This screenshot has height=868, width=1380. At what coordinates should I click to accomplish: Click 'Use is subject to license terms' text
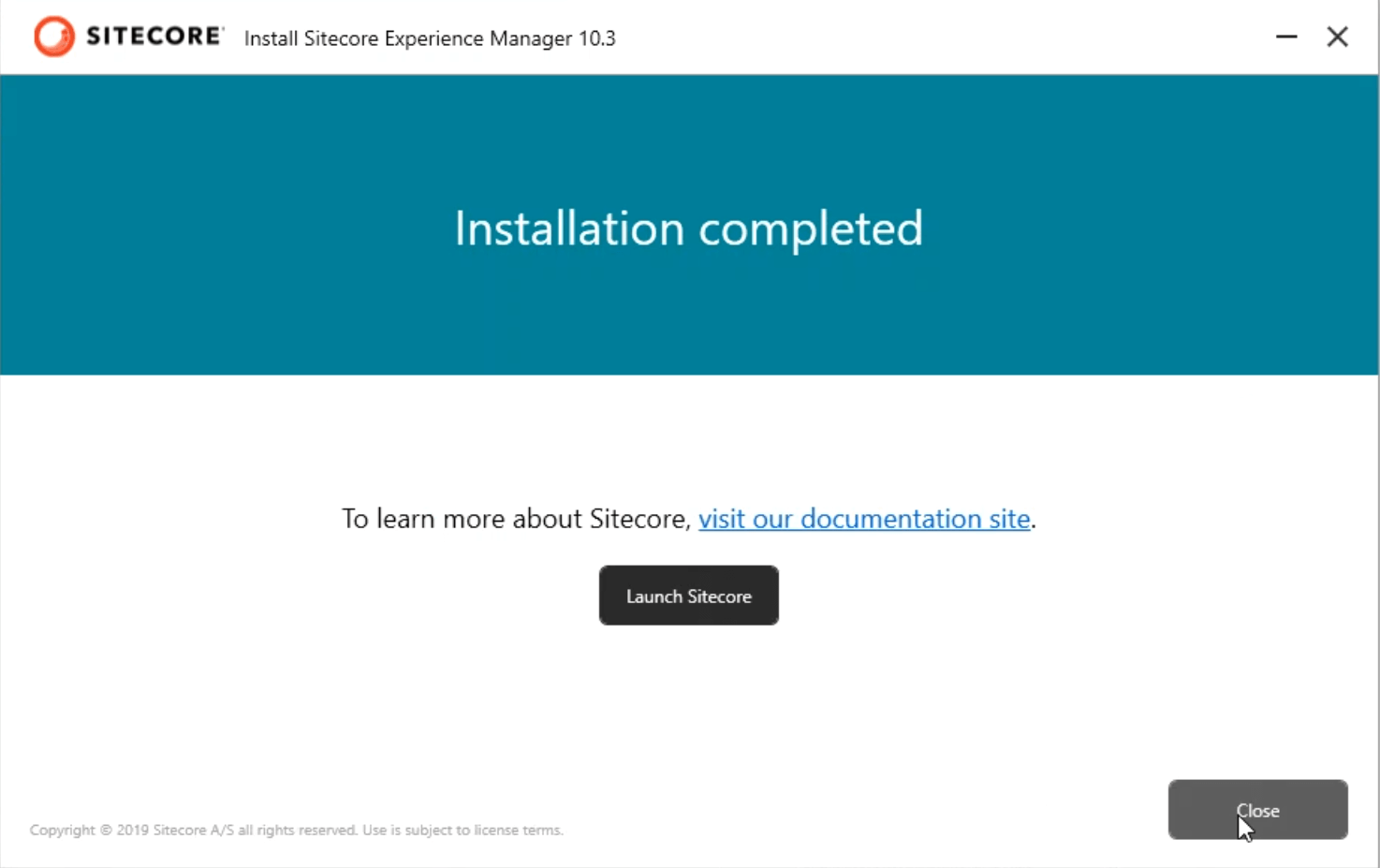click(x=462, y=830)
